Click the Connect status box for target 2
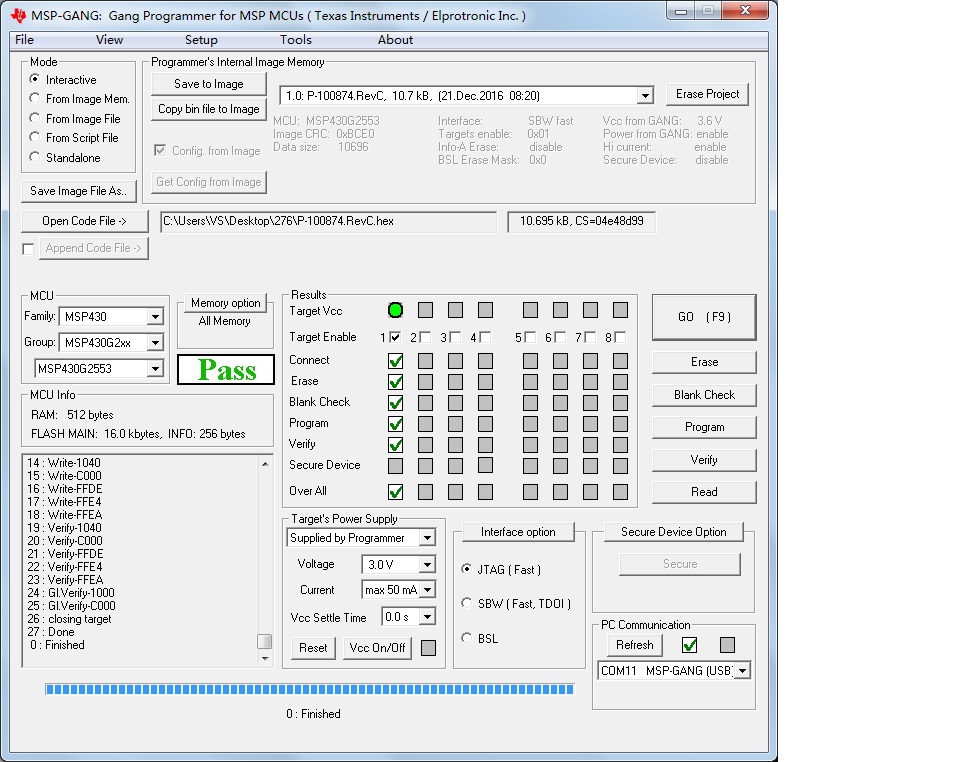Screen dimensions: 960x762 click(x=426, y=361)
